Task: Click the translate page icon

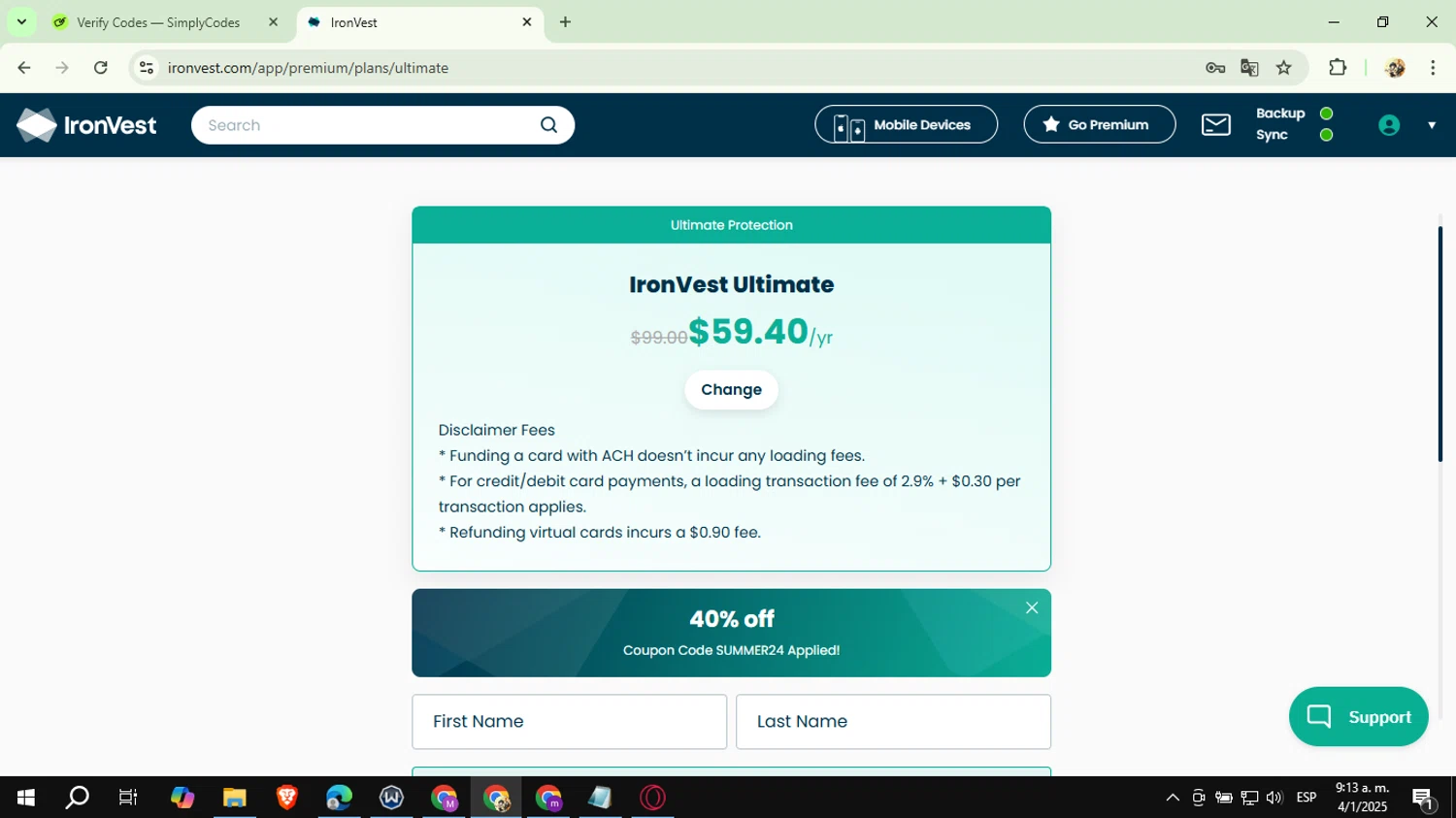Action: 1249,68
